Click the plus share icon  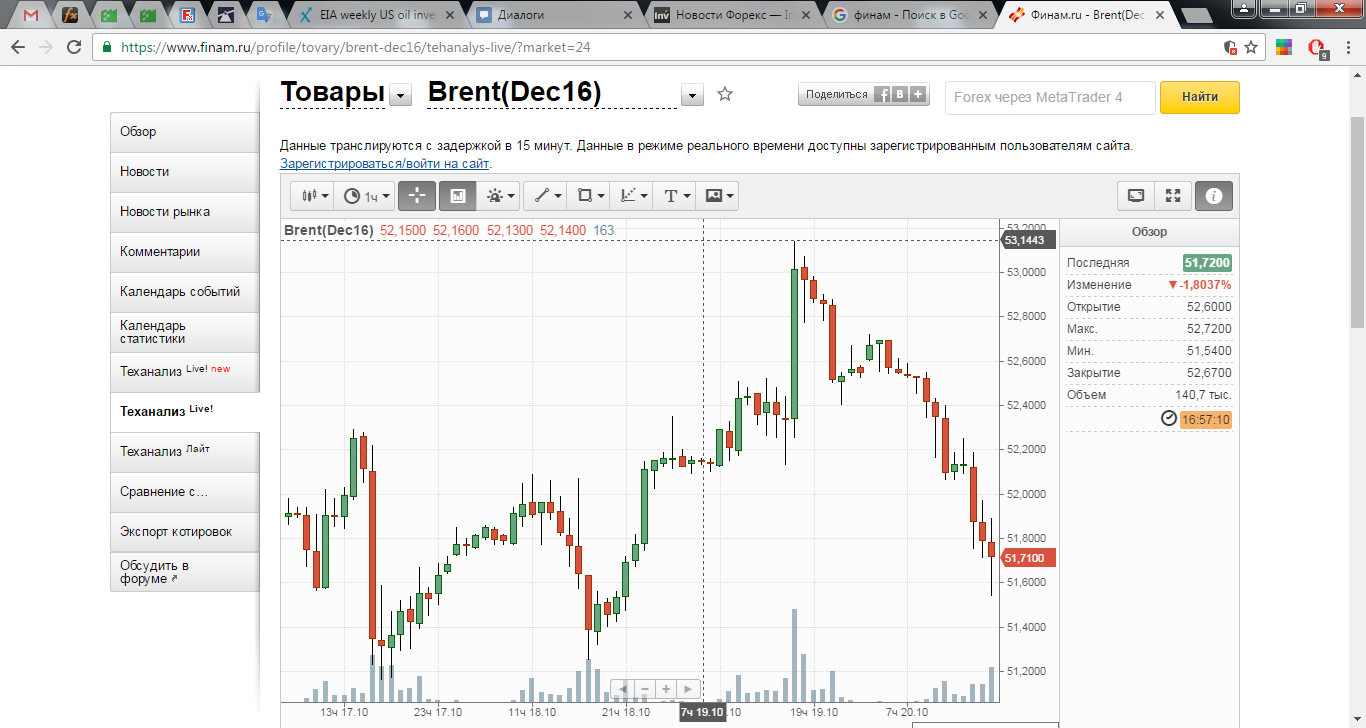pos(918,94)
